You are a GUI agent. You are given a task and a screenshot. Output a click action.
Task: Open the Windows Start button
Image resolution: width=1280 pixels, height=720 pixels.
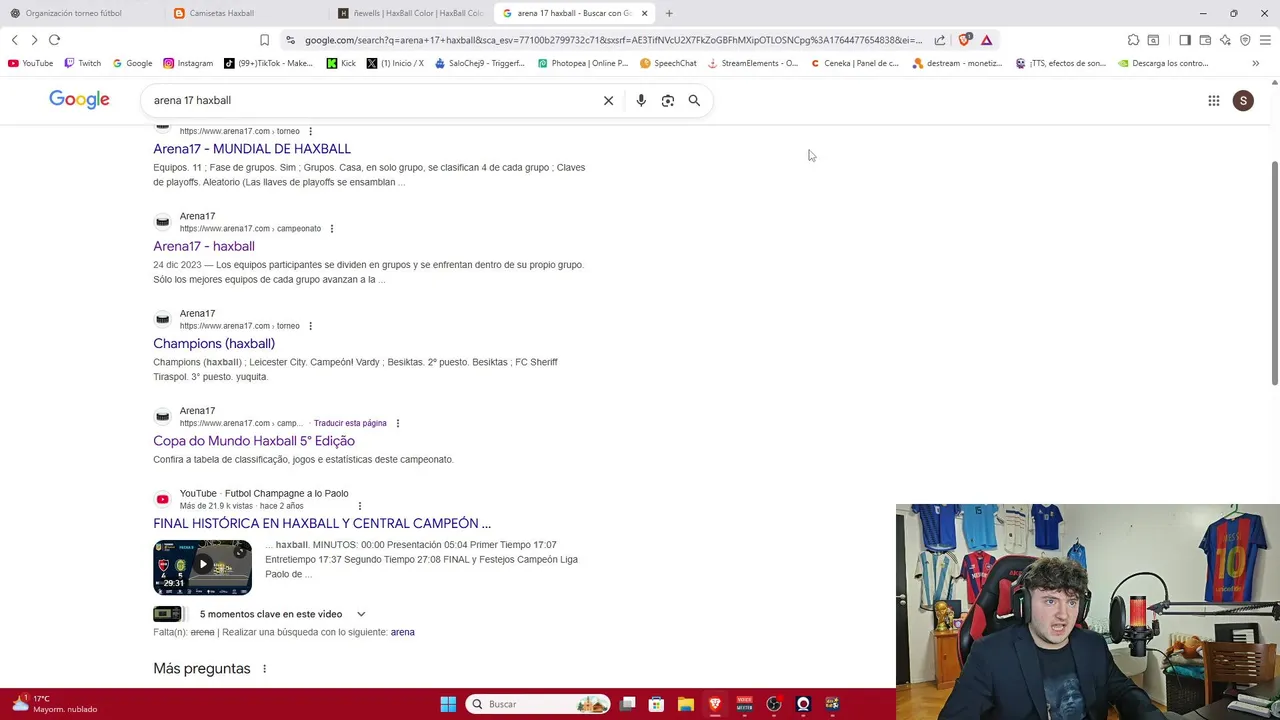448,704
